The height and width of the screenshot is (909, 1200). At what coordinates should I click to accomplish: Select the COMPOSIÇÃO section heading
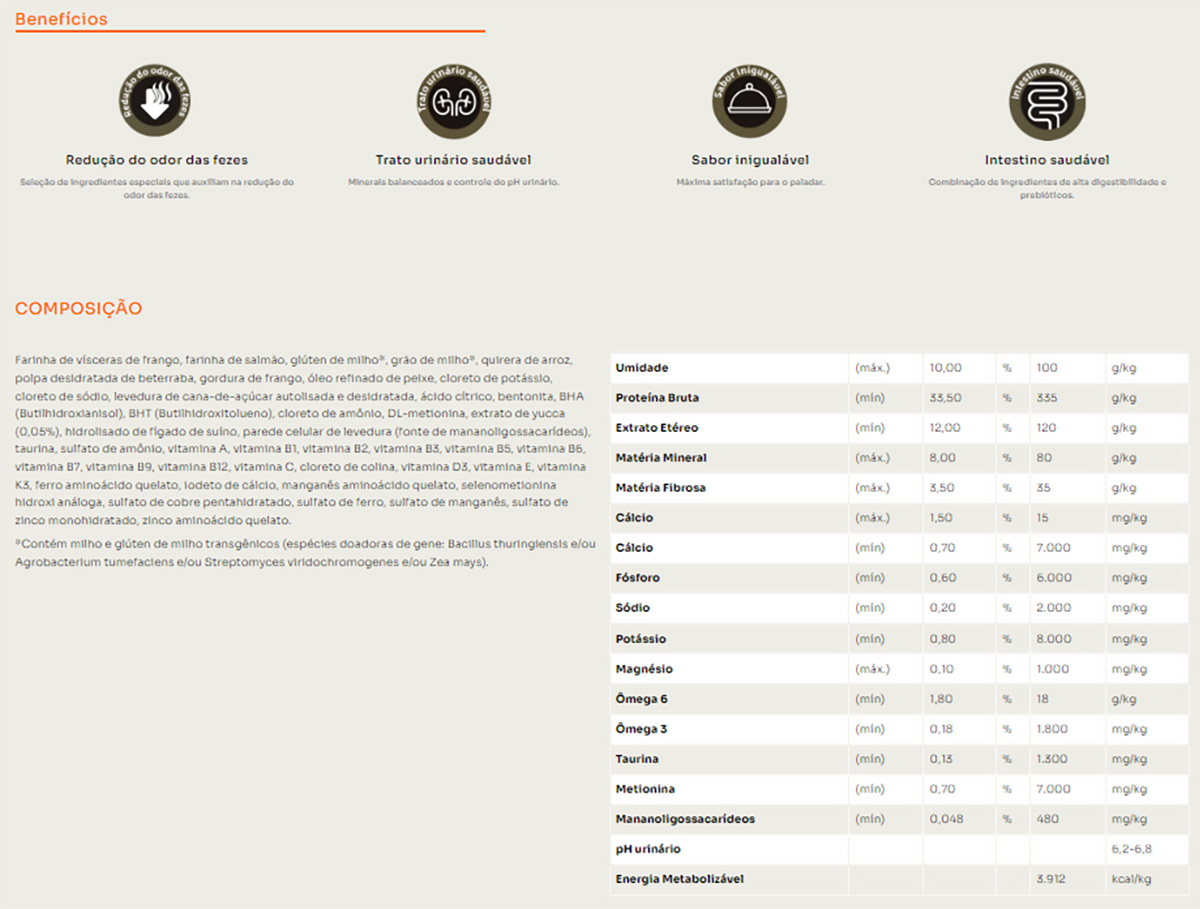[x=78, y=308]
